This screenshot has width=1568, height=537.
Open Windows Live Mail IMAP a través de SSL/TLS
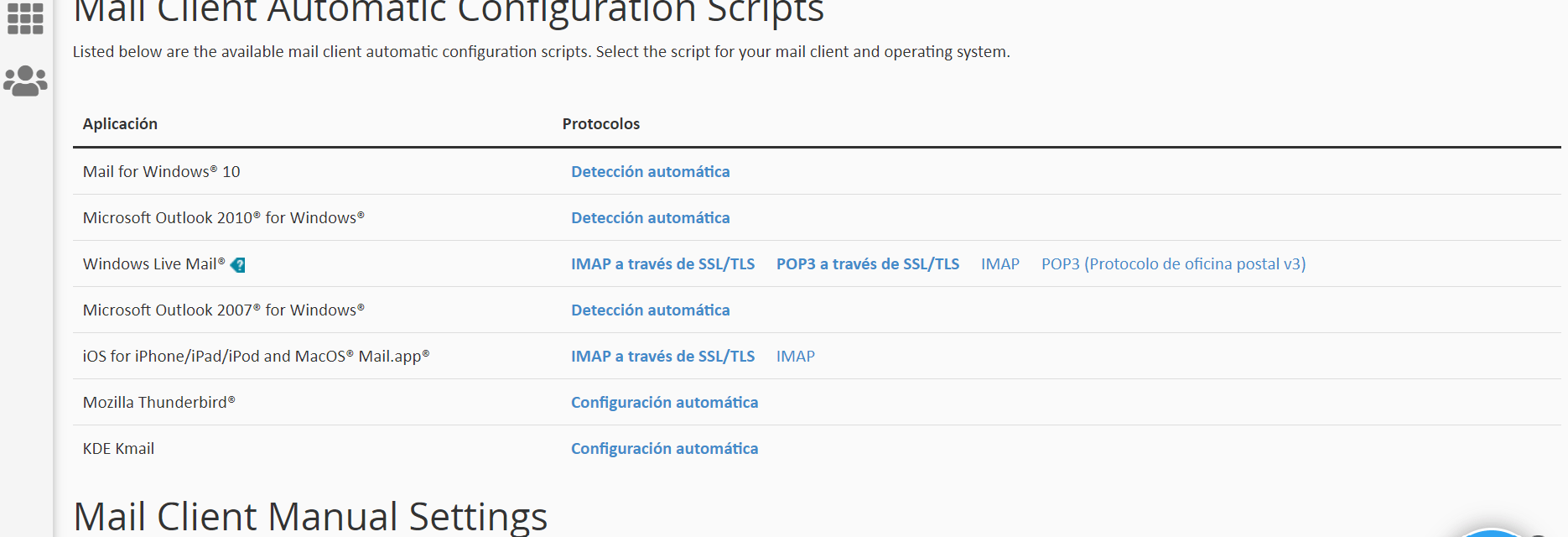pyautogui.click(x=662, y=263)
